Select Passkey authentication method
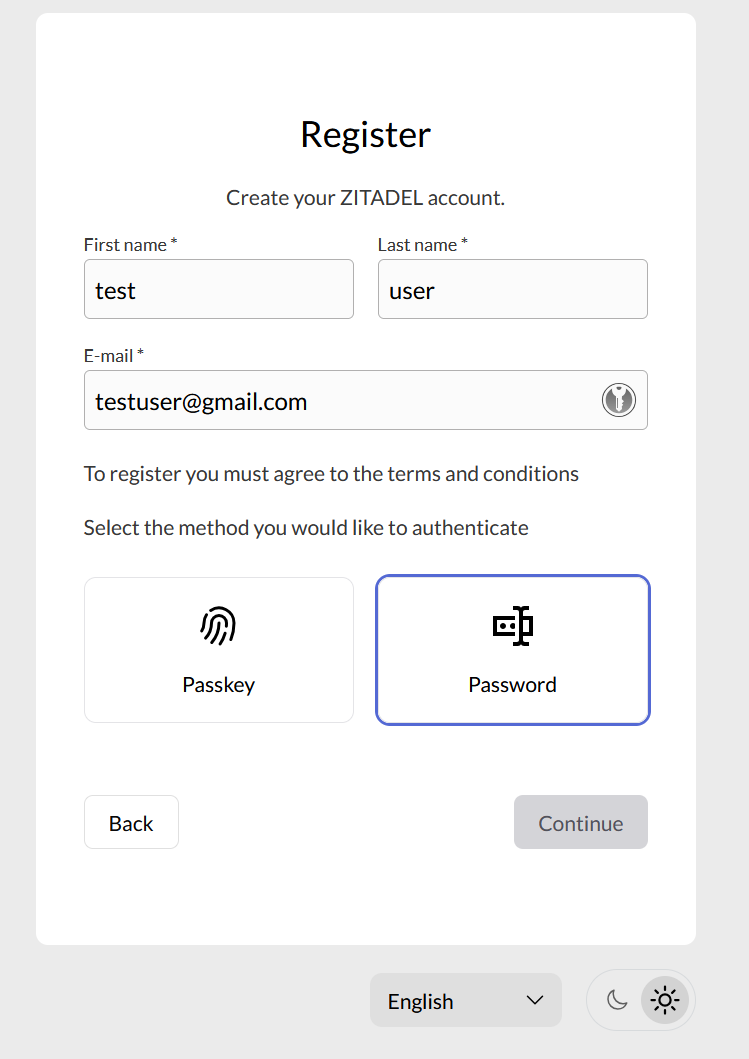Image resolution: width=749 pixels, height=1059 pixels. point(219,650)
